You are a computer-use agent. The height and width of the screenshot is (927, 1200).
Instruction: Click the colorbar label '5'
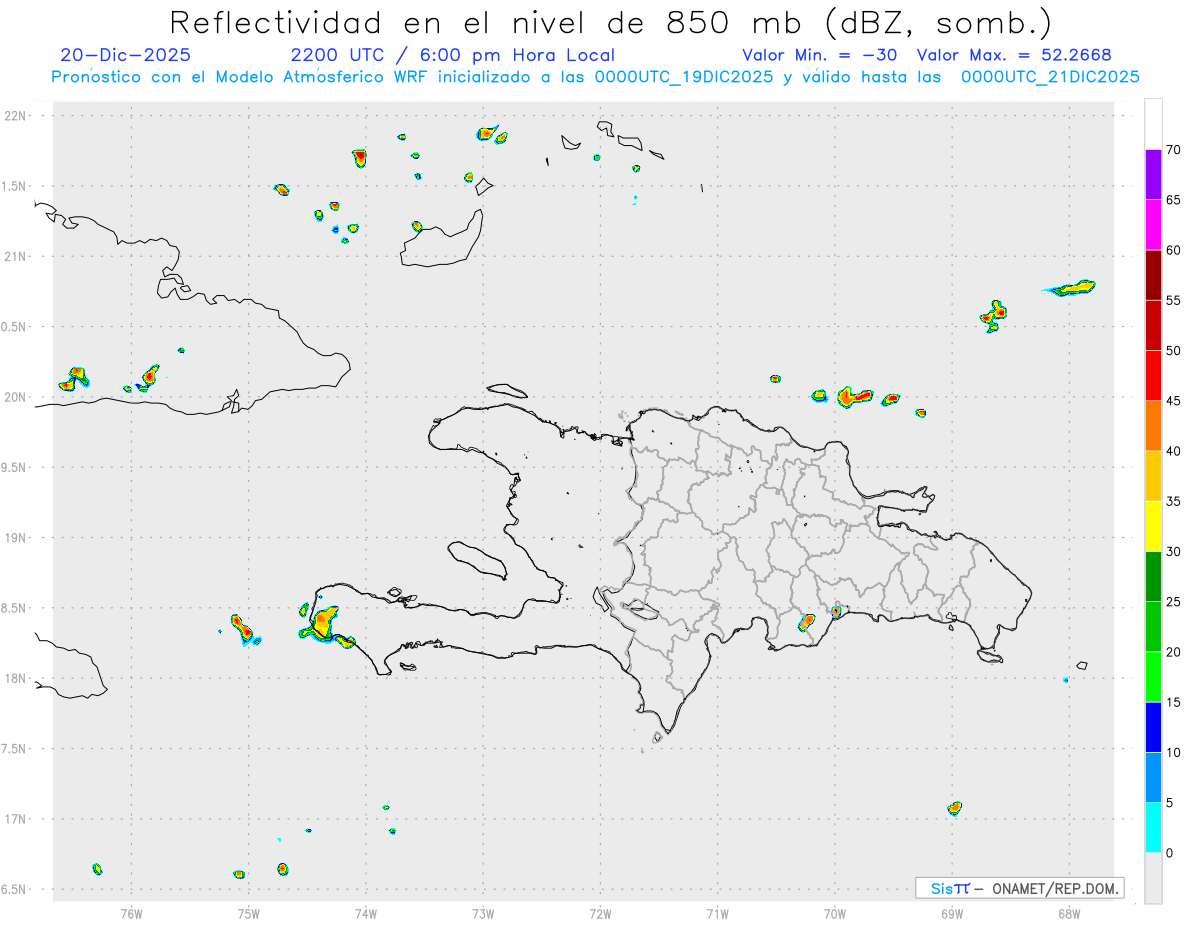click(x=1170, y=803)
